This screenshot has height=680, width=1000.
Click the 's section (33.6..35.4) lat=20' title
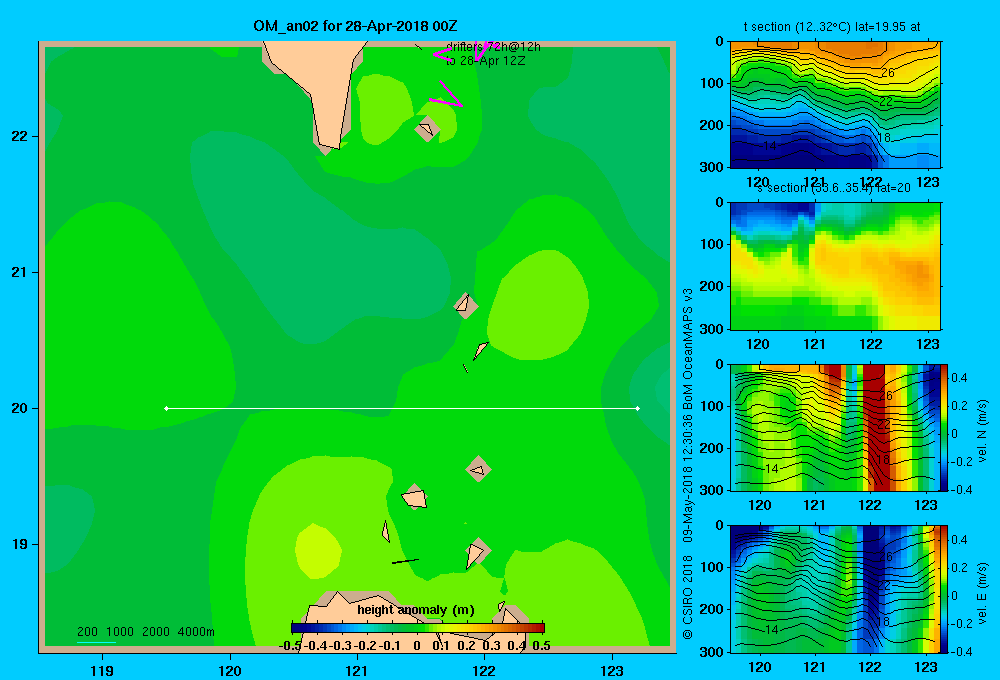click(834, 188)
